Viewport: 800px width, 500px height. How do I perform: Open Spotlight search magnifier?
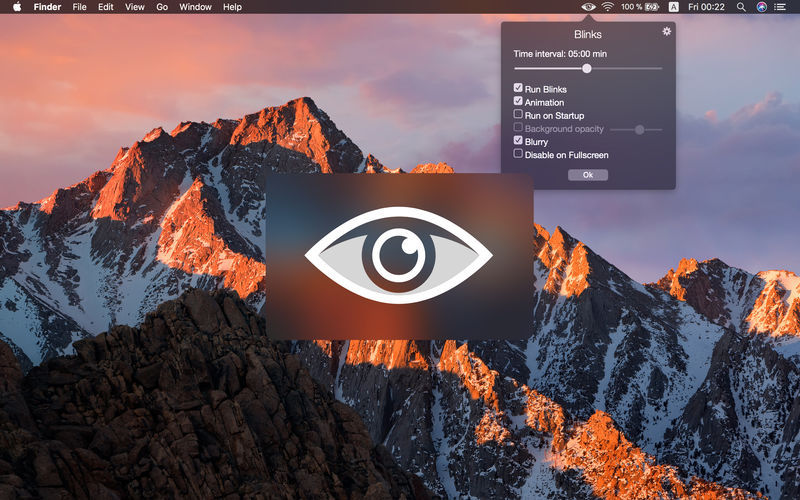pyautogui.click(x=741, y=7)
